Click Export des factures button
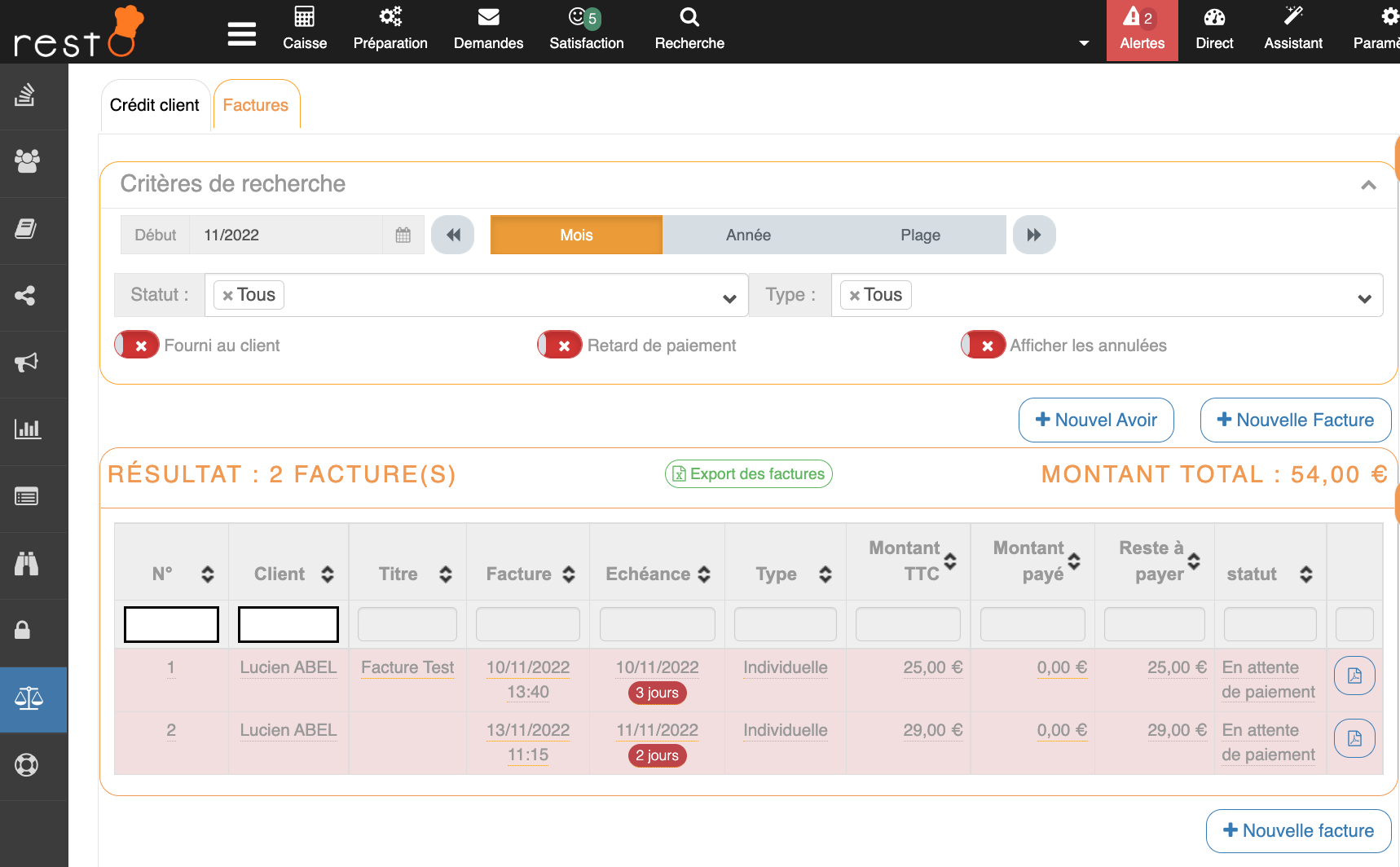1400x867 pixels. click(748, 474)
